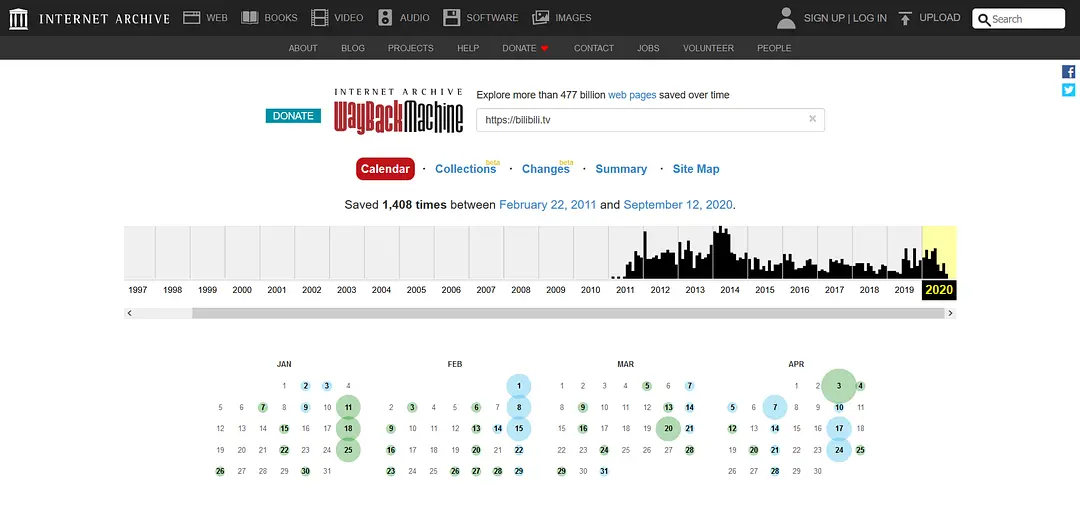Open the Software floppy disk icon
The width and height of the screenshot is (1080, 513).
click(x=452, y=18)
